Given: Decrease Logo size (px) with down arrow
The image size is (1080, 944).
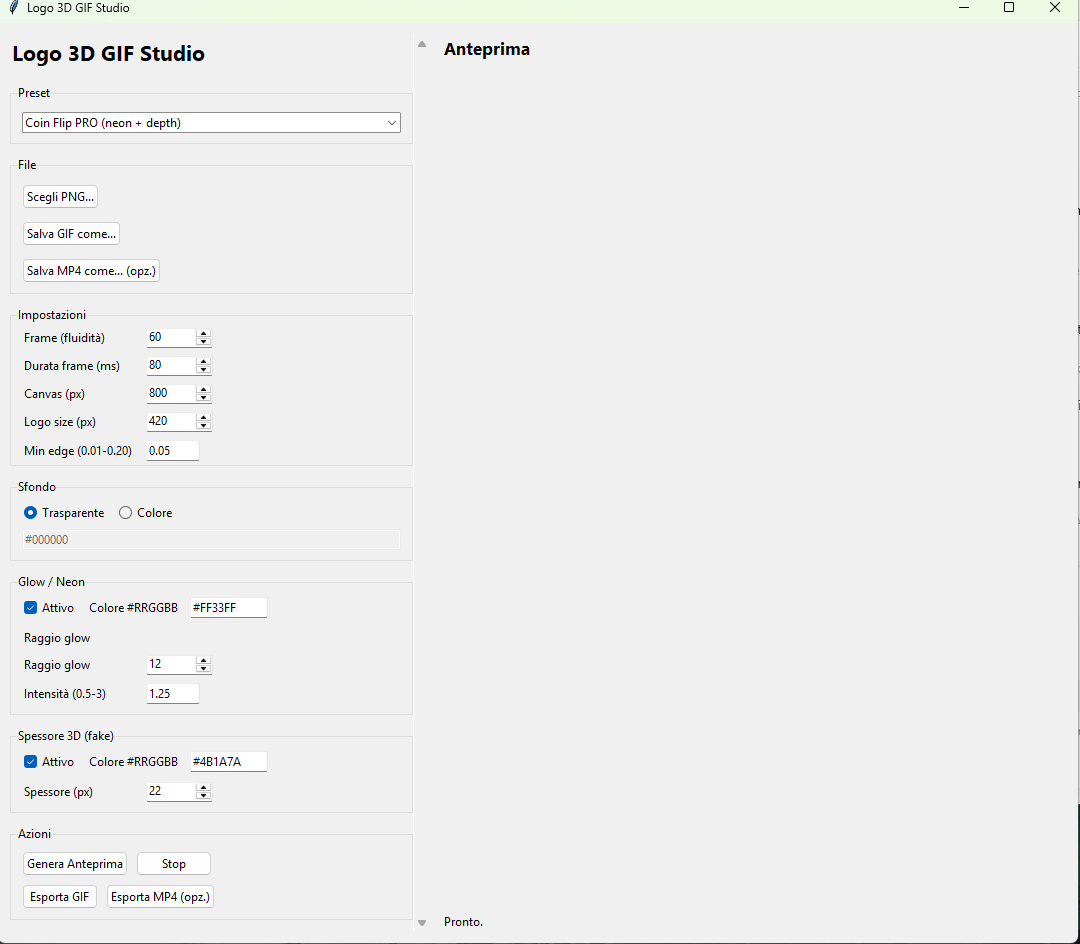Looking at the screenshot, I should pos(203,426).
